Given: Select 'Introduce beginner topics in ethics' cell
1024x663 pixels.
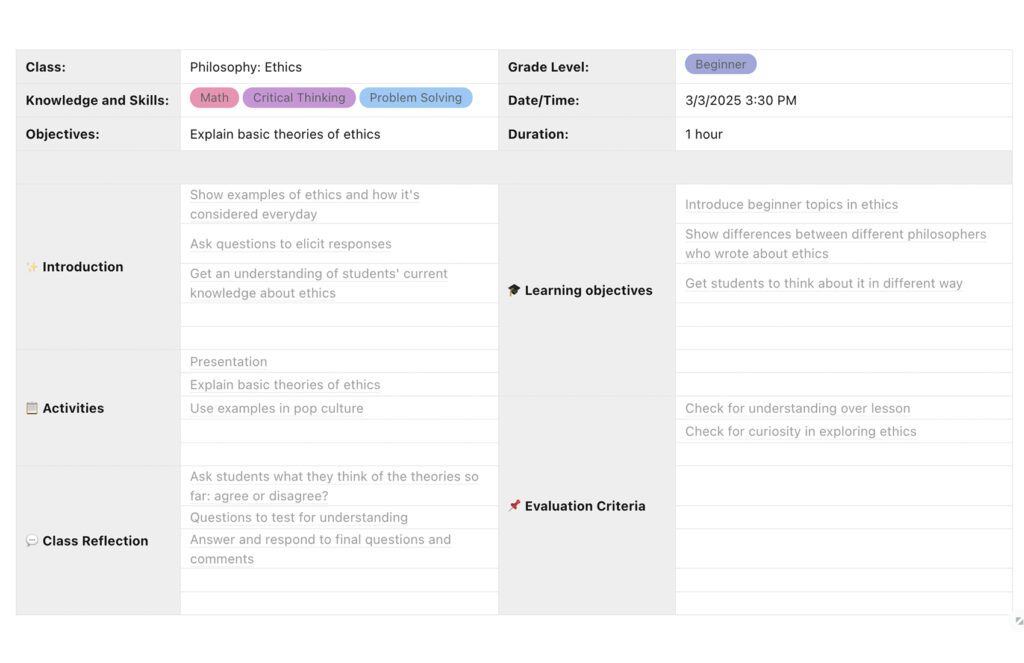Looking at the screenshot, I should (791, 205).
